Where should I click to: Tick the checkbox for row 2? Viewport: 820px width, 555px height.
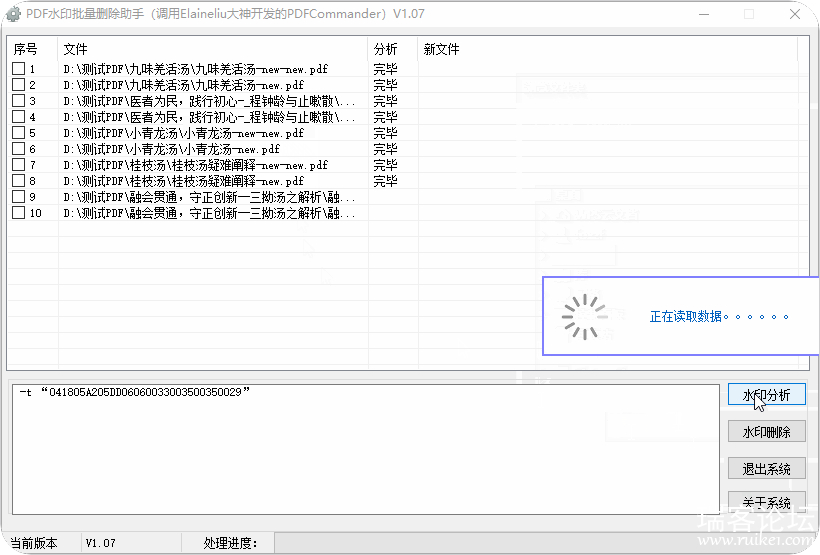click(x=18, y=84)
